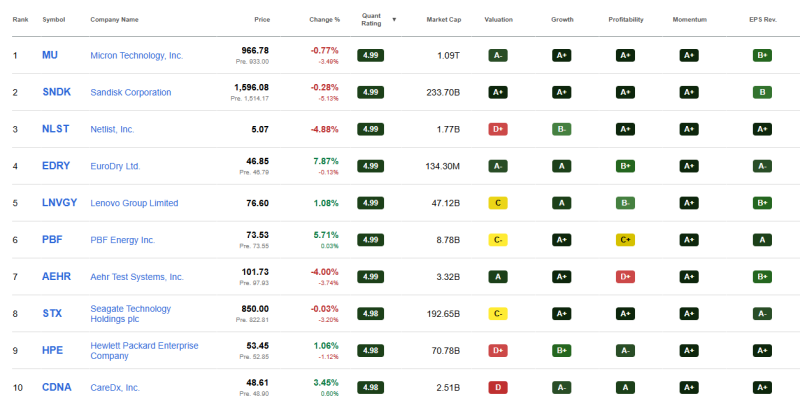Screen dimensions: 800x399
Task: Click NLST's B- growth grade badge
Action: [x=562, y=129]
